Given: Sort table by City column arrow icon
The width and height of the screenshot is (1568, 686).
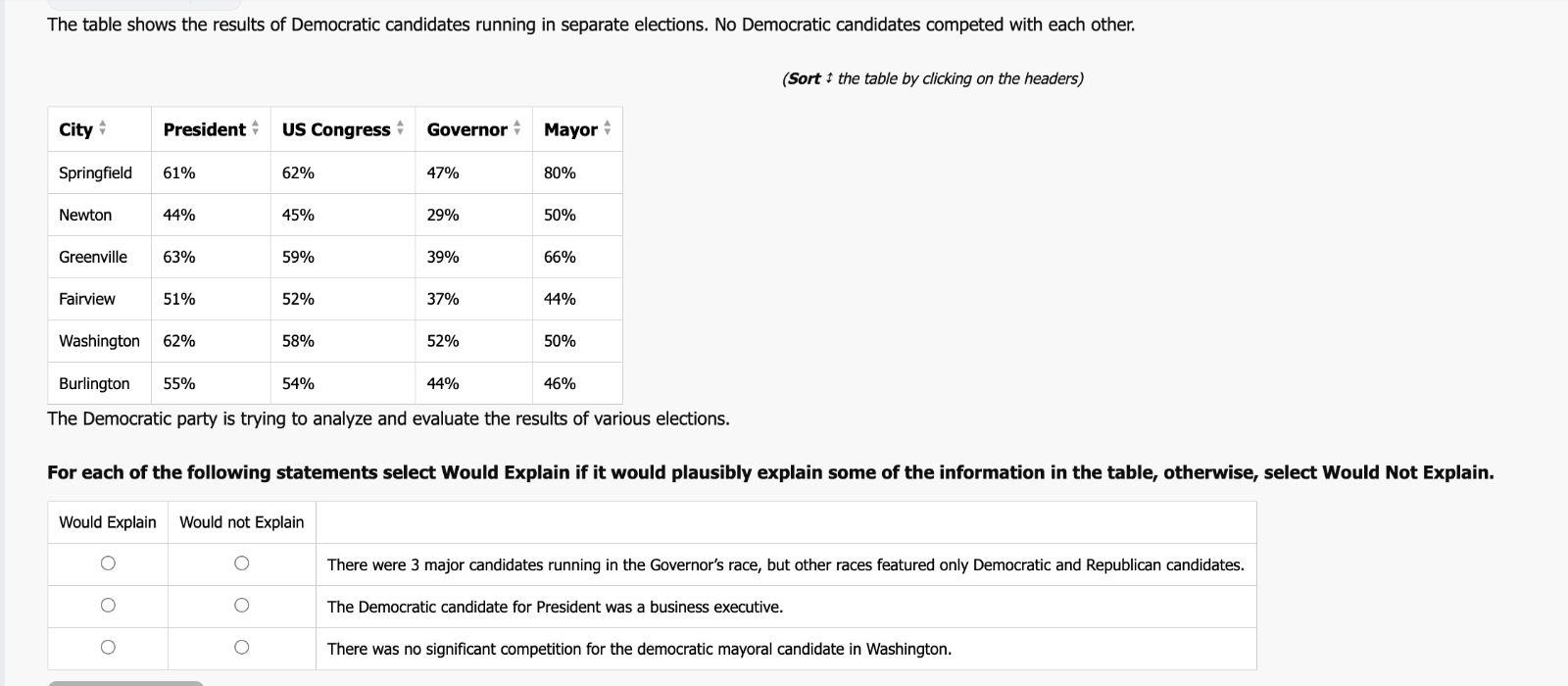Looking at the screenshot, I should pyautogui.click(x=103, y=129).
